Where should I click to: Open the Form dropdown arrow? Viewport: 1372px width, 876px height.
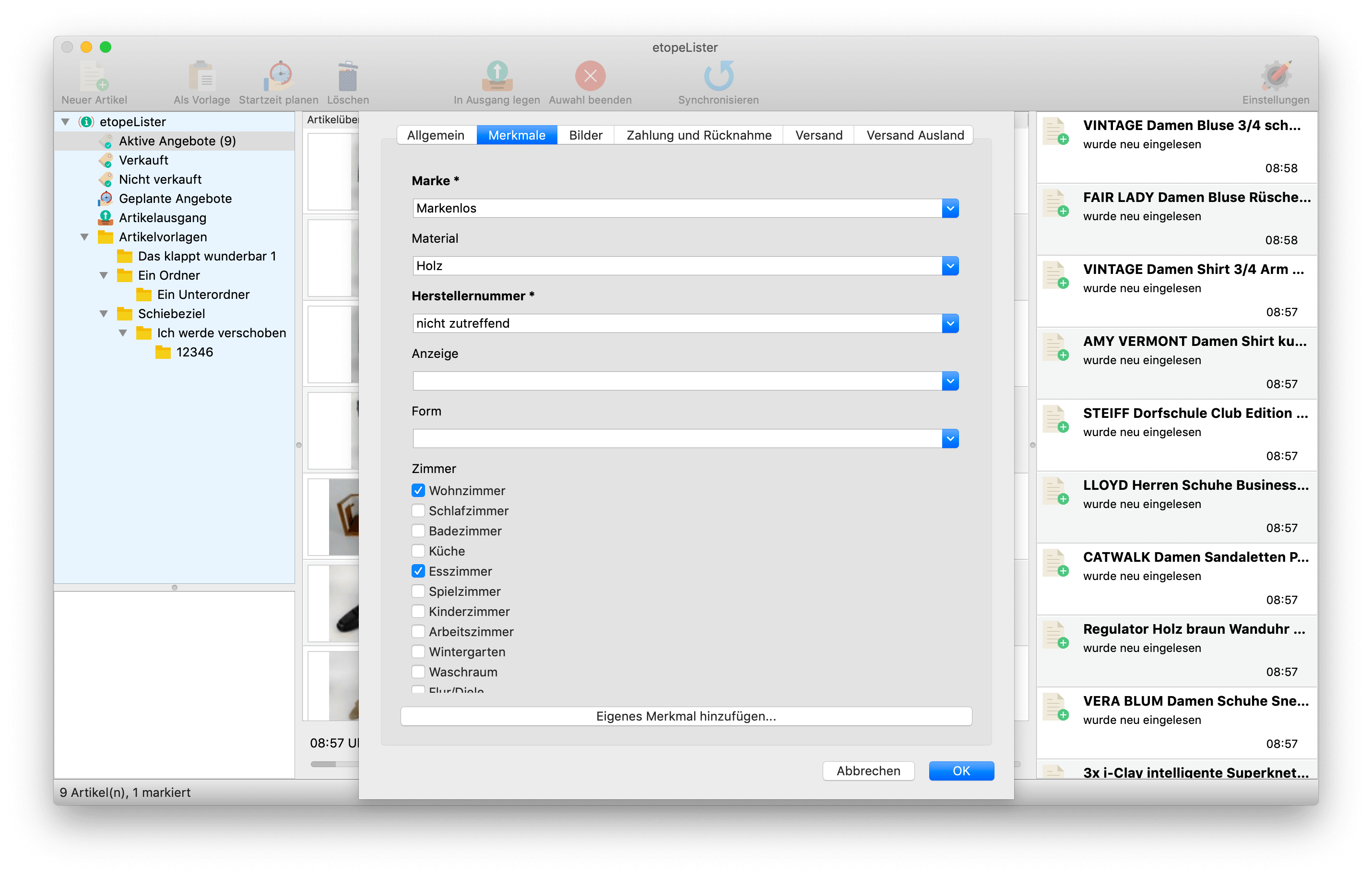(950, 439)
